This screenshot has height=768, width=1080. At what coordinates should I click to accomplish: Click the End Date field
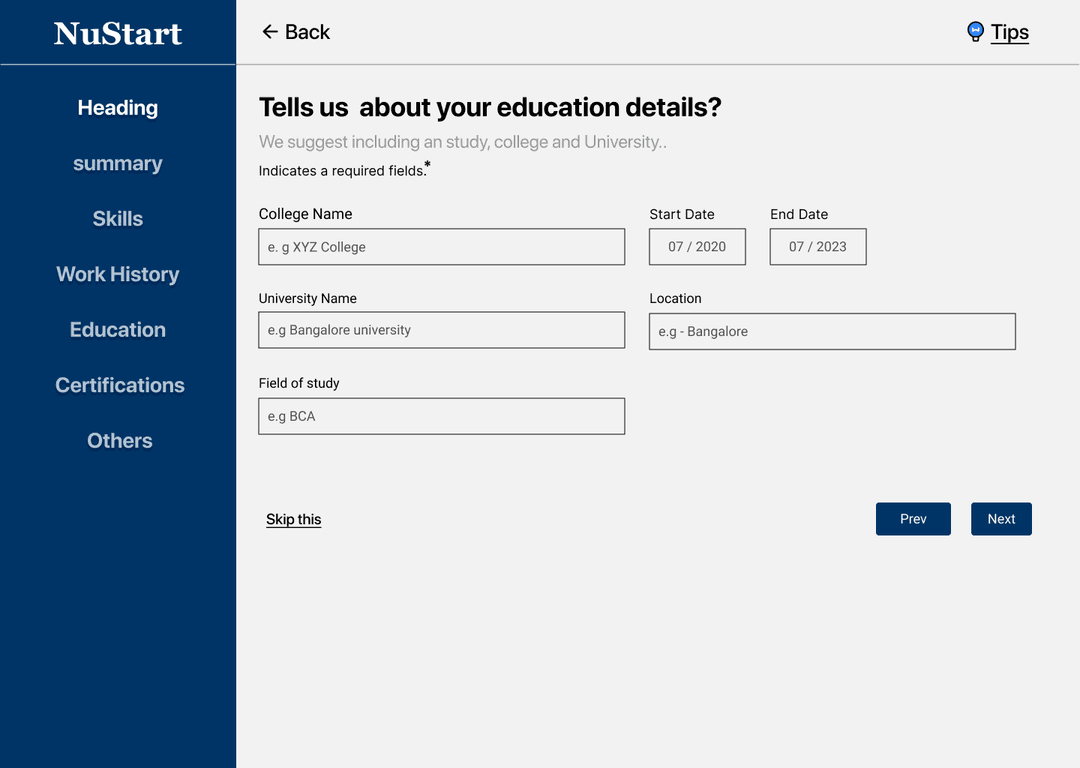818,247
